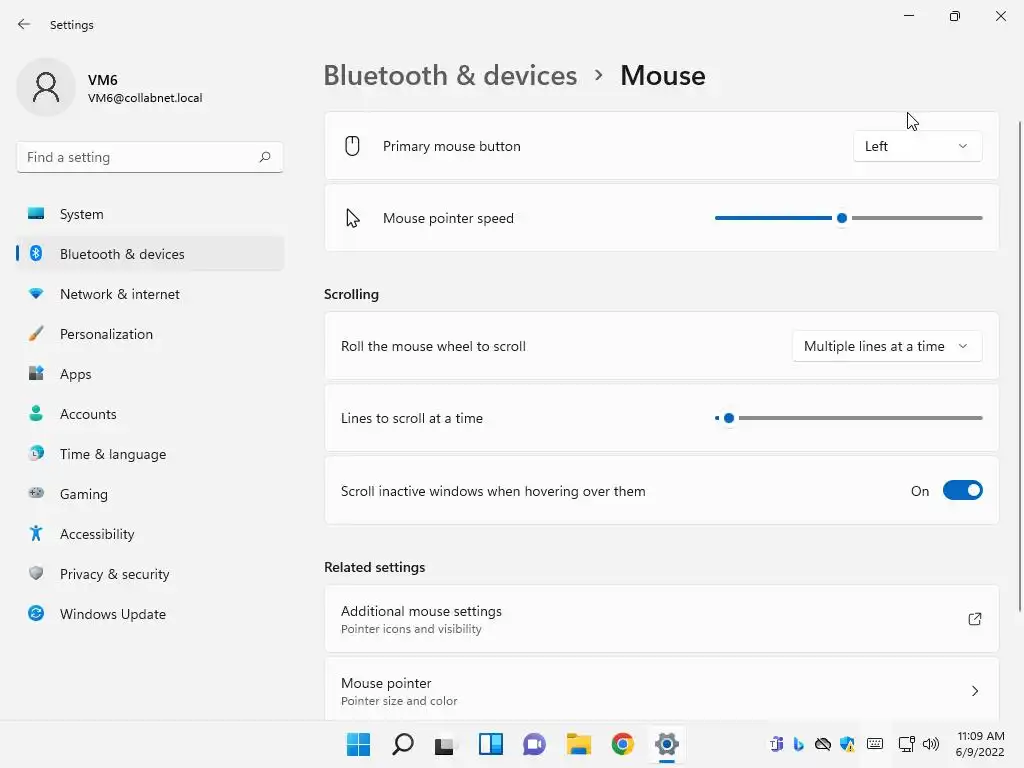Click the Privacy & security shield icon
Screen dimensions: 1024x768
pos(36,574)
